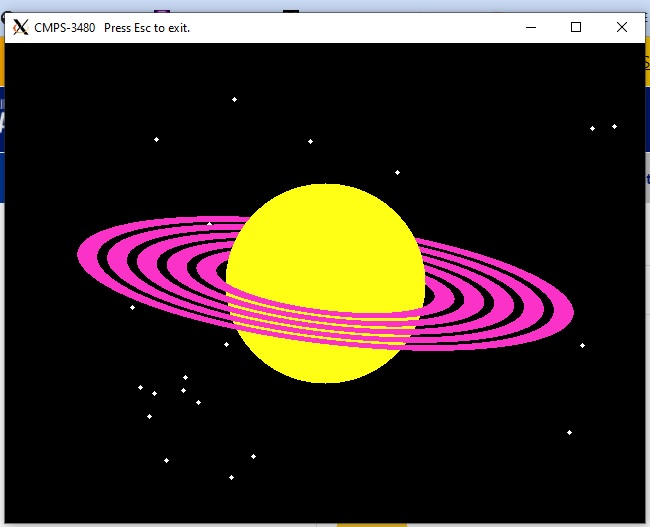This screenshot has height=527, width=650.
Task: Close the CMPS-3480 window
Action: [621, 27]
